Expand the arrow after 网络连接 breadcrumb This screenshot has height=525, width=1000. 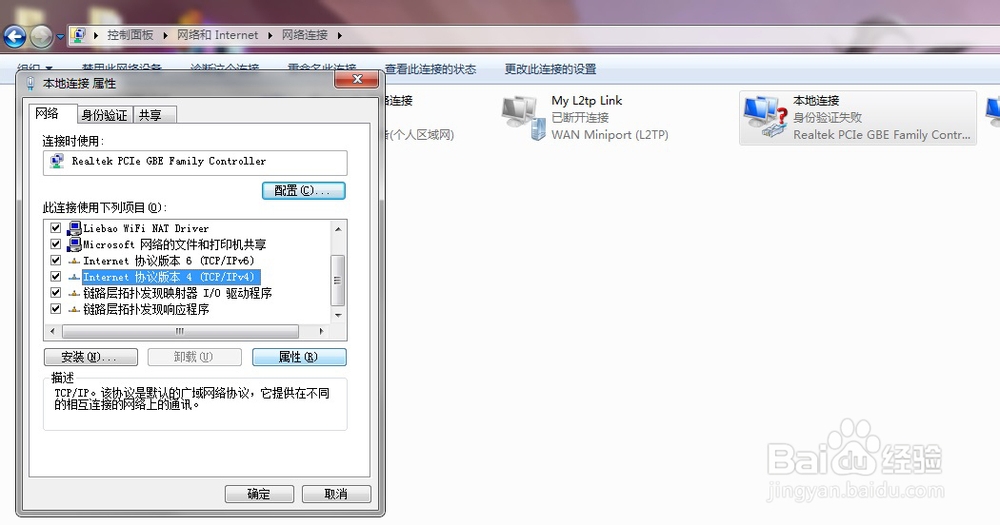(340, 36)
